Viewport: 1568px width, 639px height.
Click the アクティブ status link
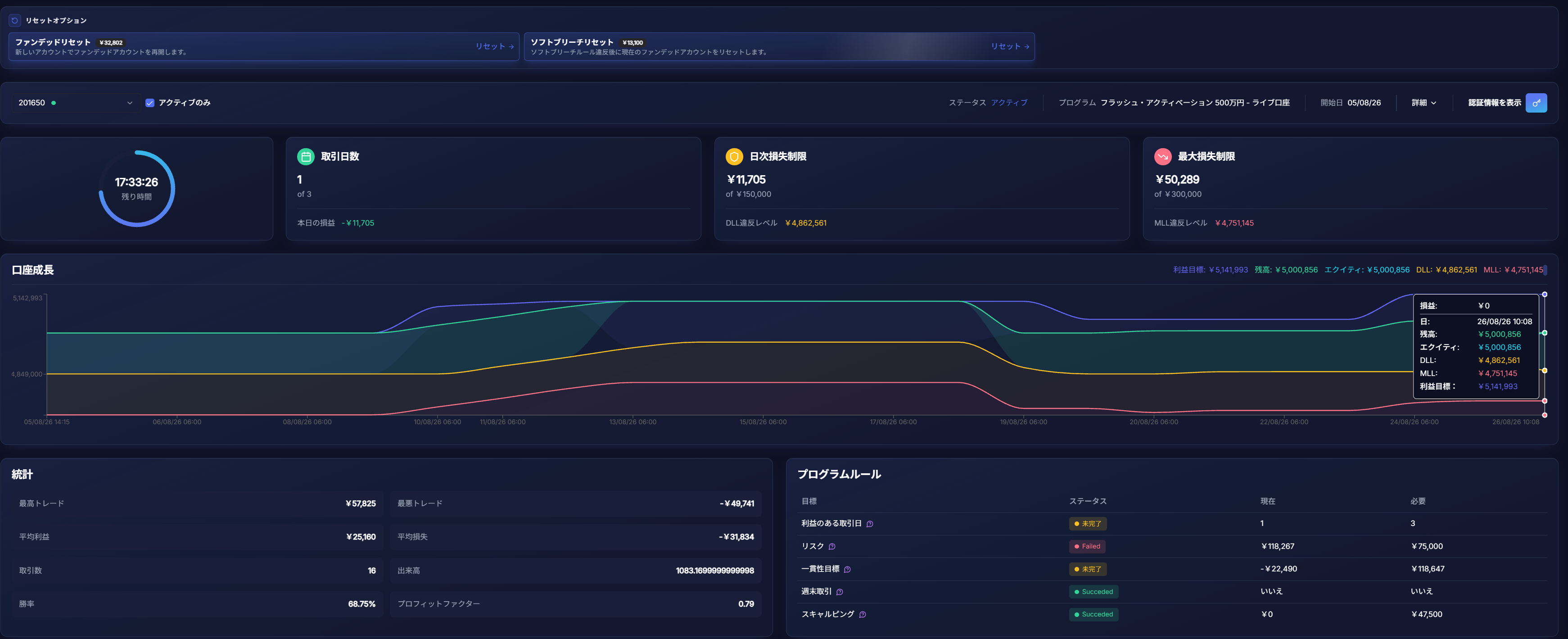click(1008, 103)
